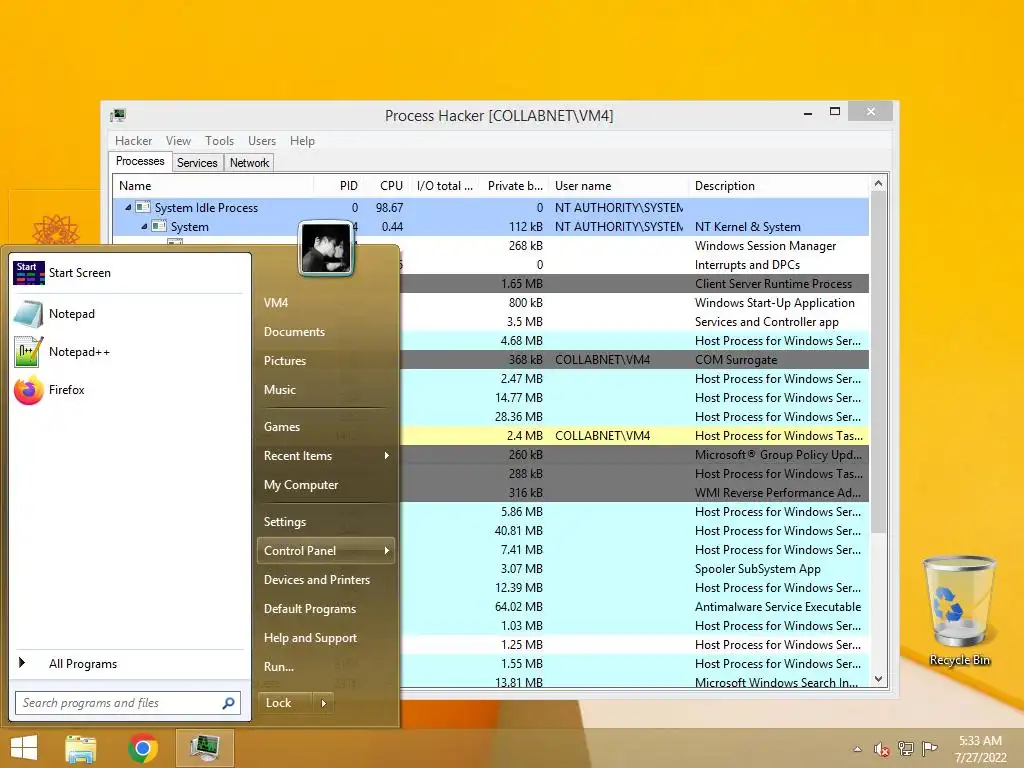
Task: Click the process list vertical scrollbar thumb
Action: [x=878, y=362]
